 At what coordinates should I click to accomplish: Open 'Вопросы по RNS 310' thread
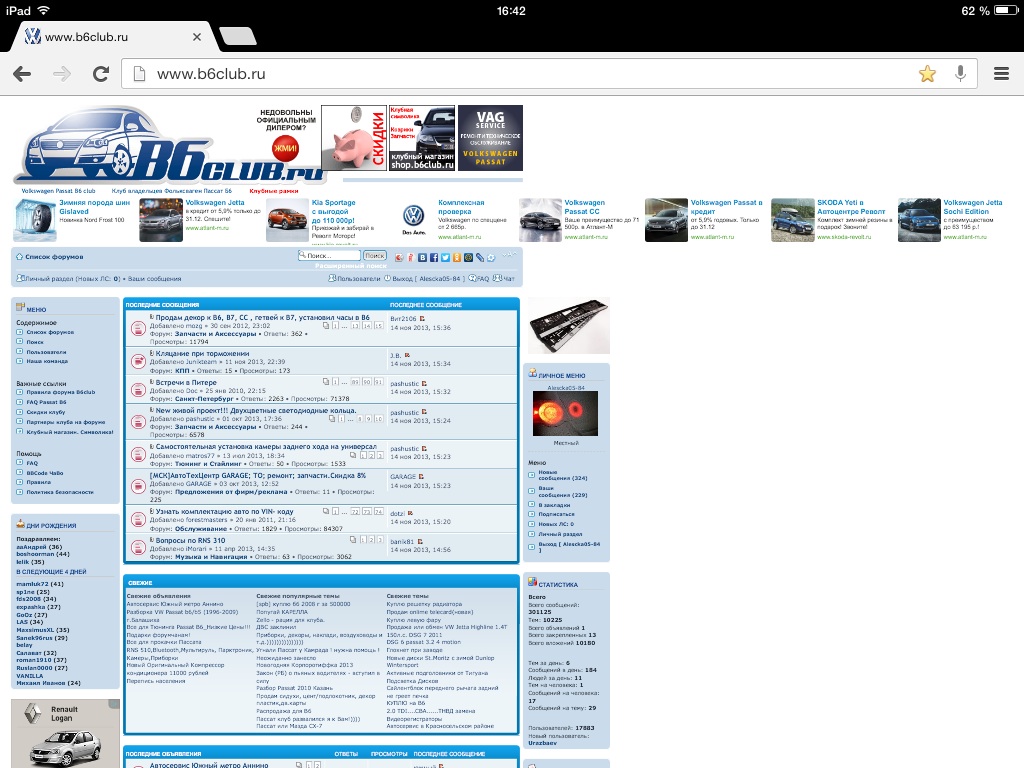click(190, 540)
